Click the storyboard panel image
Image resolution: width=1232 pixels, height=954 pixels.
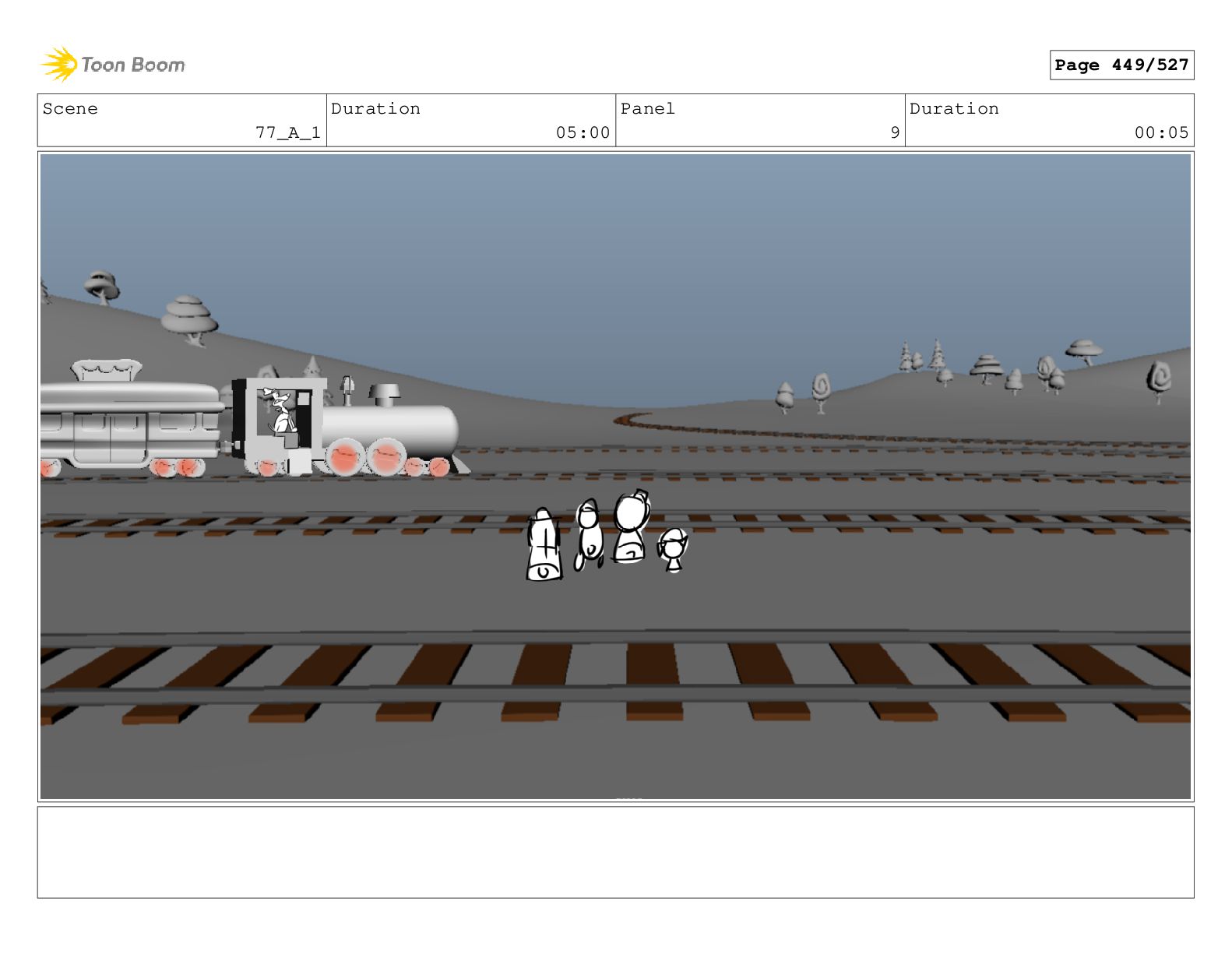615,477
